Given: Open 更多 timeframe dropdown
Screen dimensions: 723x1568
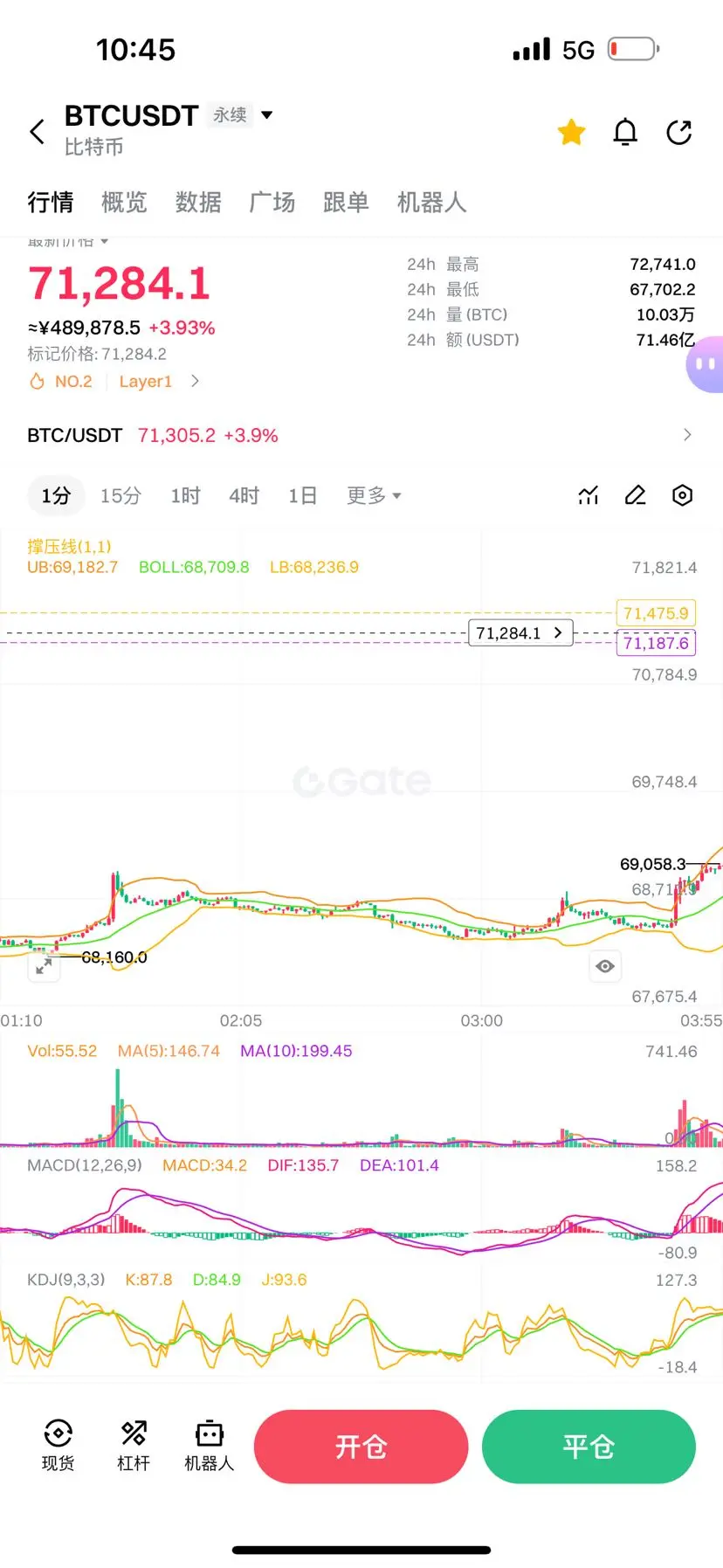Looking at the screenshot, I should point(374,495).
